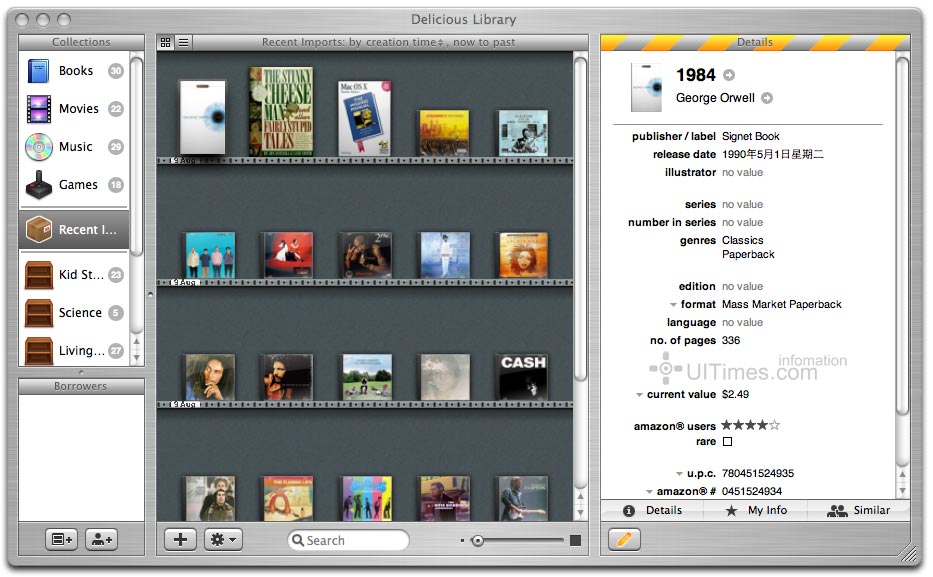
Task: Click the Mass Market Paperback format value
Action: pos(781,305)
